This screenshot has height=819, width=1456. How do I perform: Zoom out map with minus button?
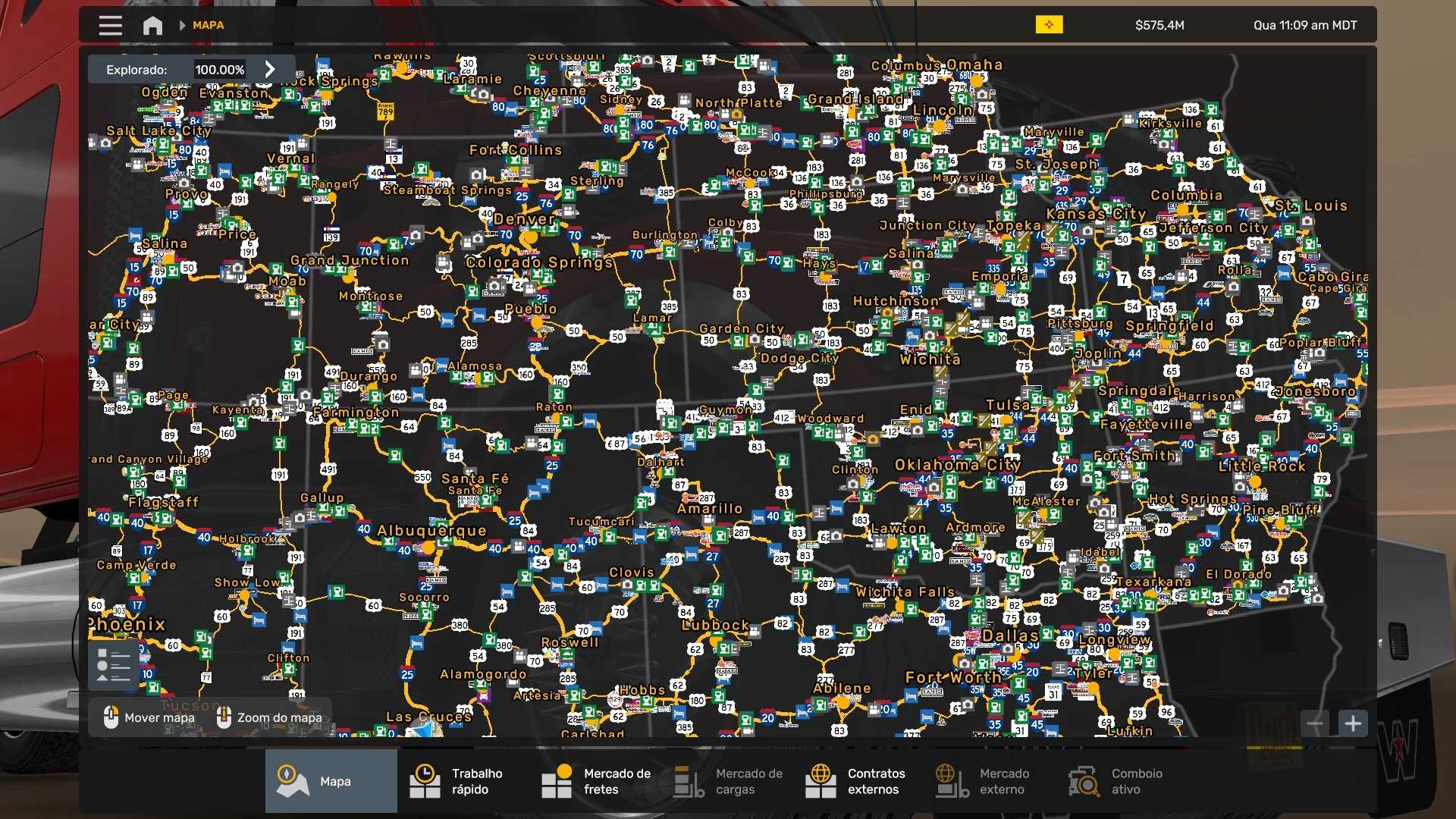(x=1315, y=723)
